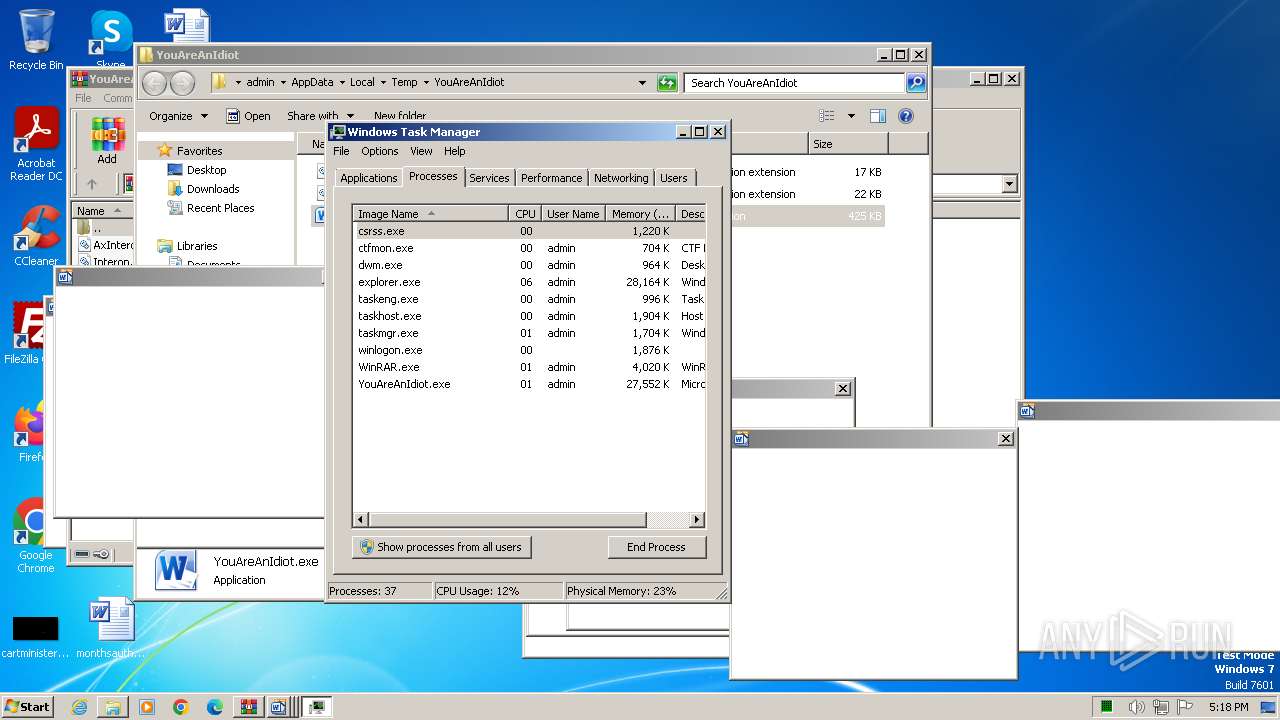The image size is (1280, 720).
Task: Select dwm.exe process row
Action: pos(530,265)
